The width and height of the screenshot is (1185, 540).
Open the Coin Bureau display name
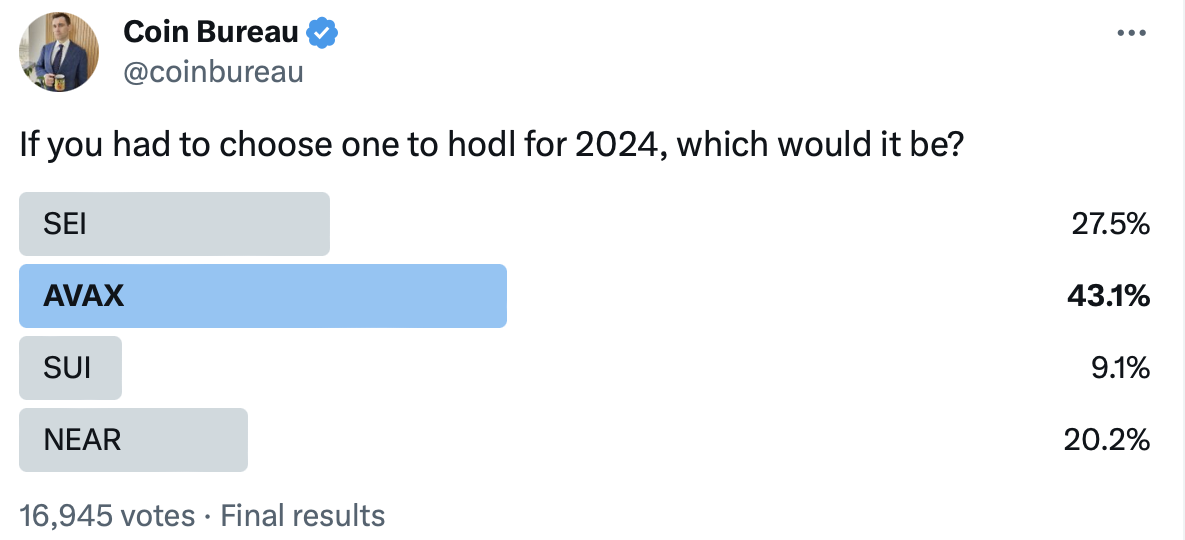click(x=211, y=32)
